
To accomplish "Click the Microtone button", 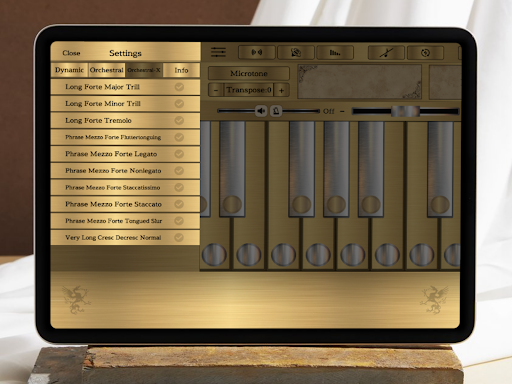I will (x=249, y=73).
